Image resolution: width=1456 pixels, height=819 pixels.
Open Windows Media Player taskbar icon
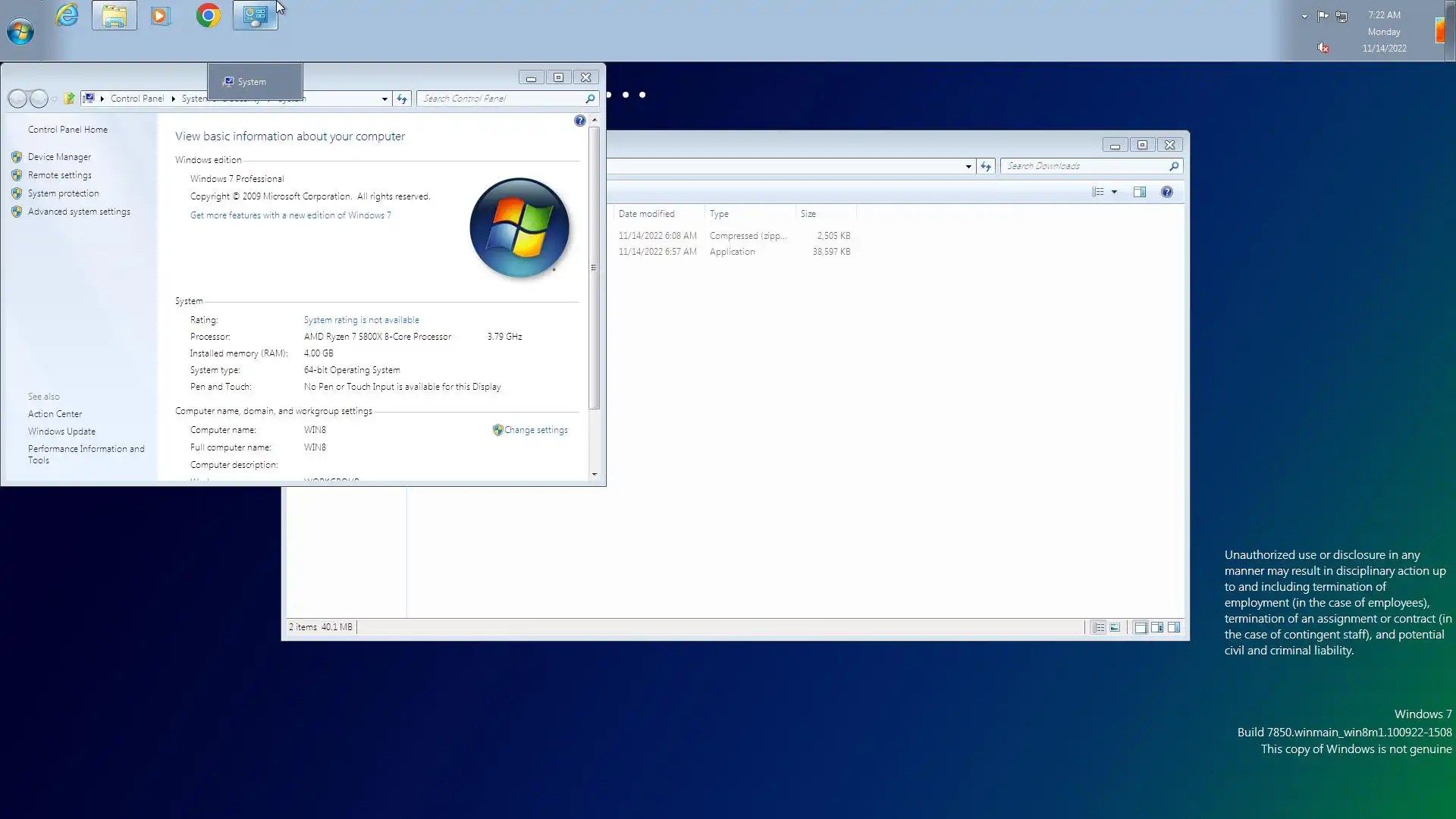(x=161, y=16)
